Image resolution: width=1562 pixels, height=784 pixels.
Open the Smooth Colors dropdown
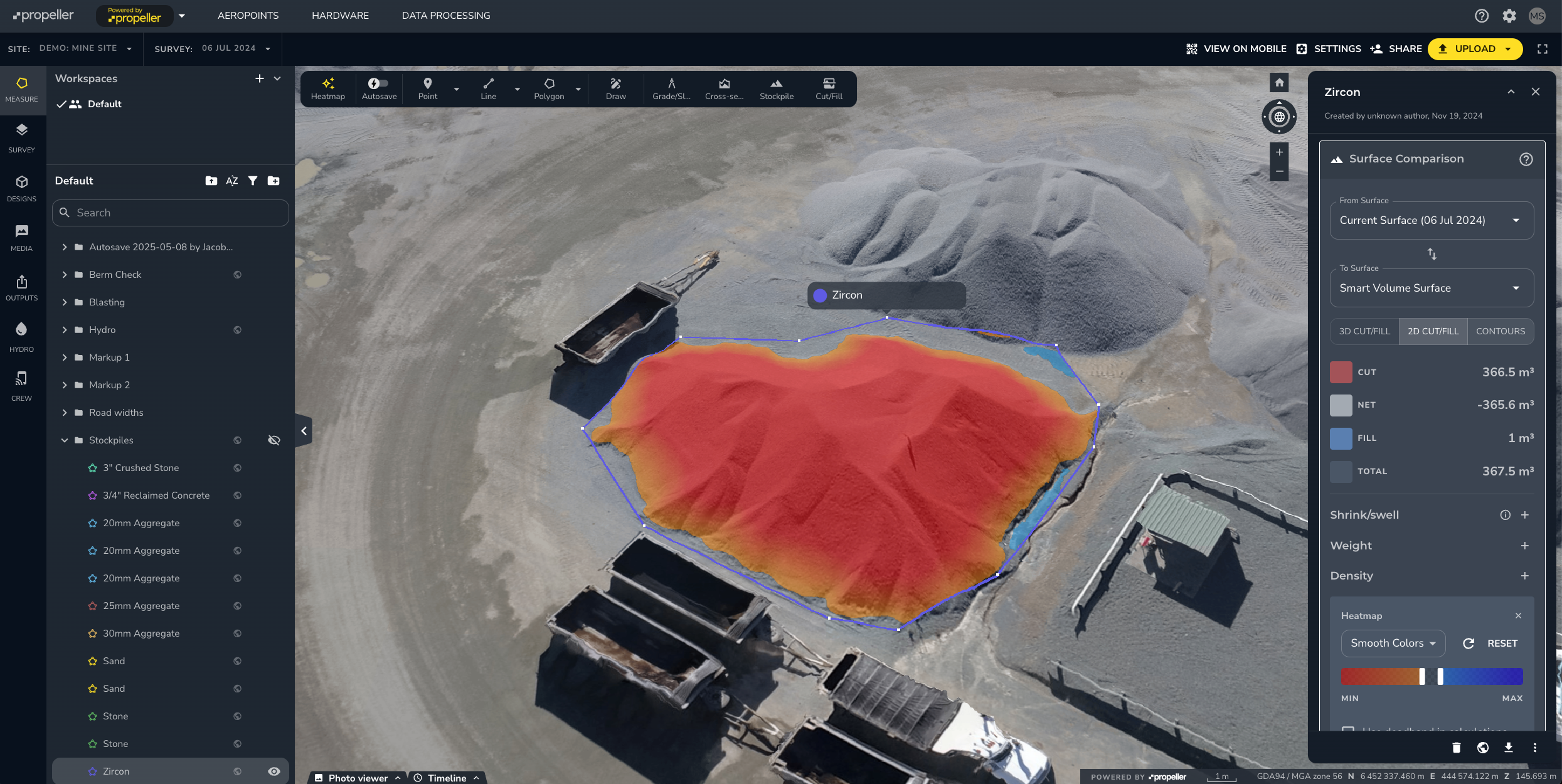(x=1393, y=643)
